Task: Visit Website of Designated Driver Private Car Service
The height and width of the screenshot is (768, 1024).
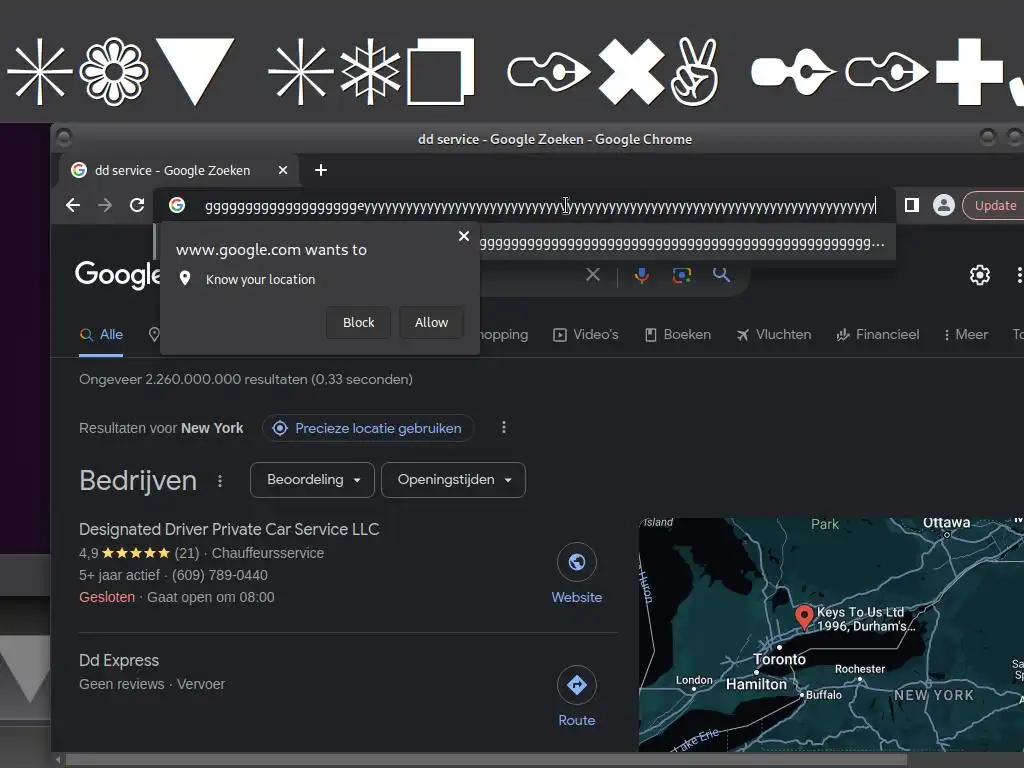Action: coord(577,574)
